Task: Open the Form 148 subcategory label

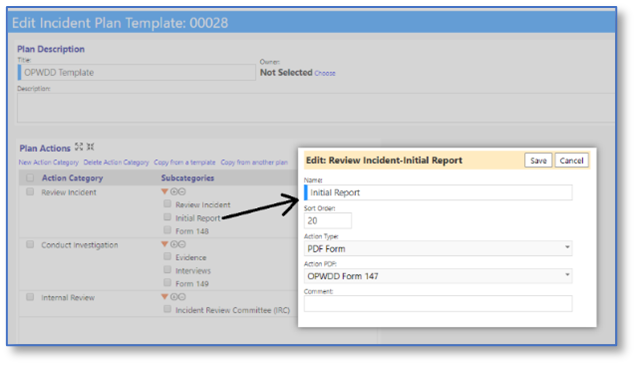Action: 192,231
